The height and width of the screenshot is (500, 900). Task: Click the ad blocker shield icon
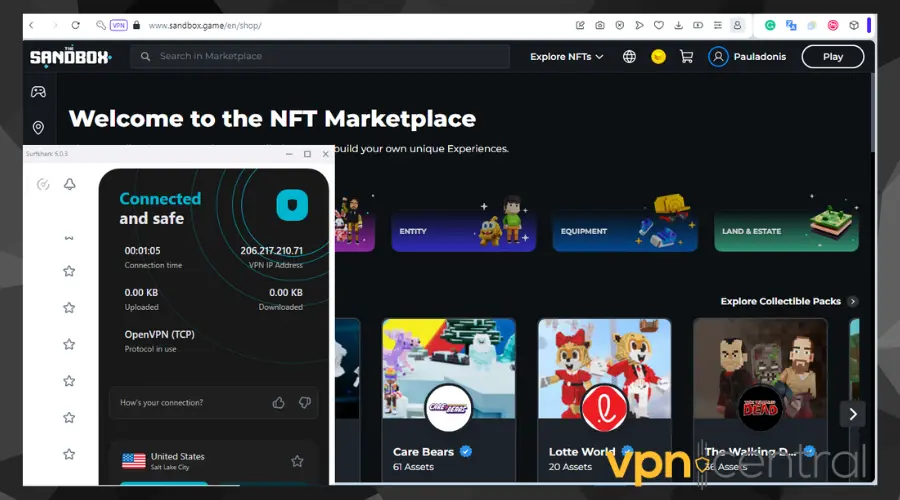(x=619, y=25)
